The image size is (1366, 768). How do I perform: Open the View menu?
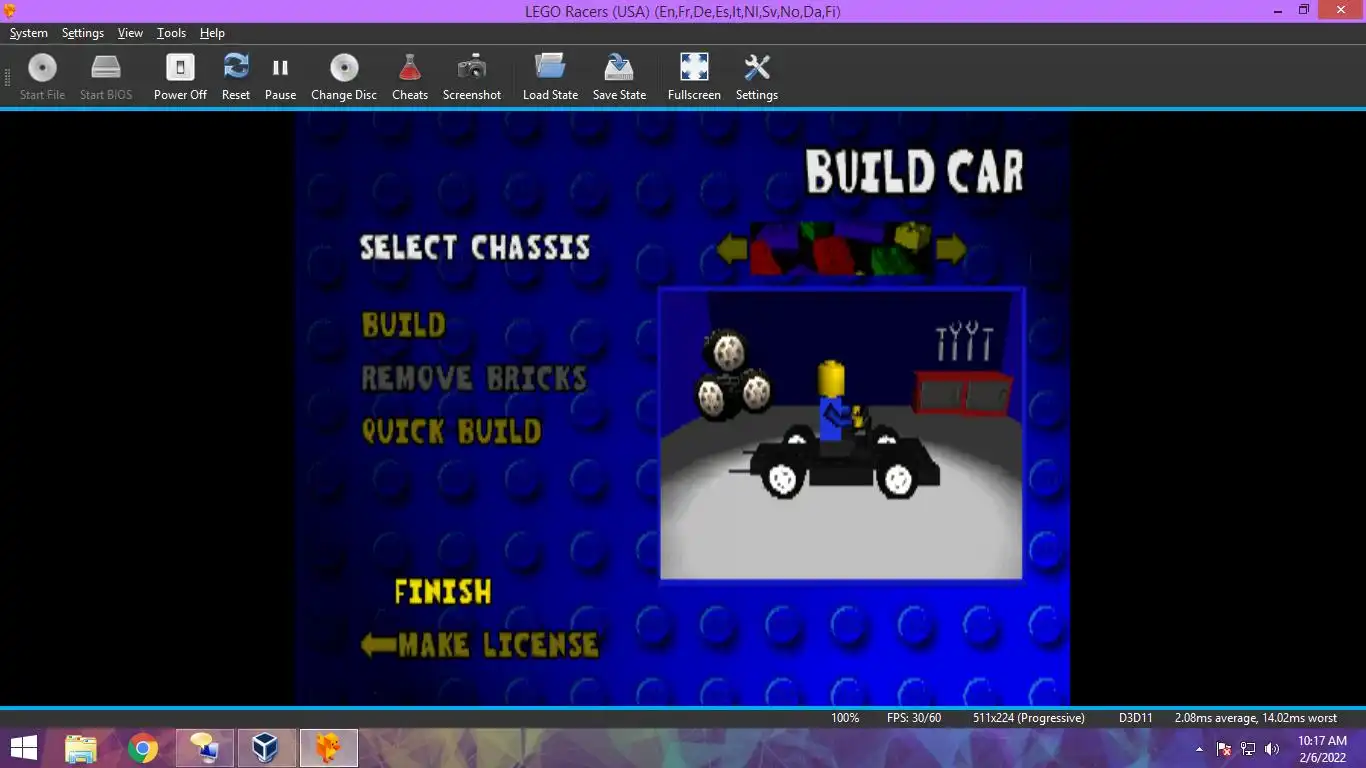130,33
